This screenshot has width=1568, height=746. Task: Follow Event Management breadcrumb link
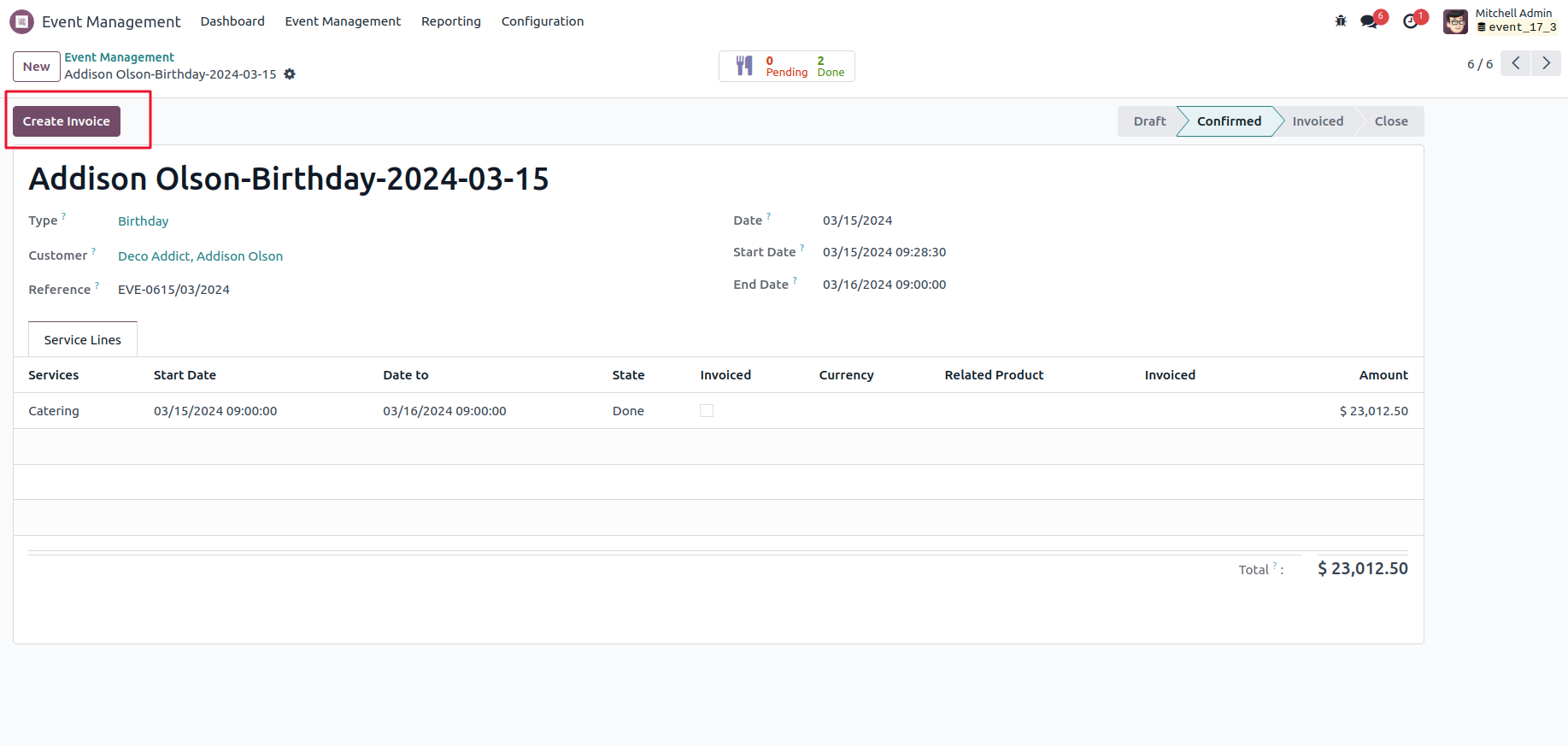click(120, 57)
